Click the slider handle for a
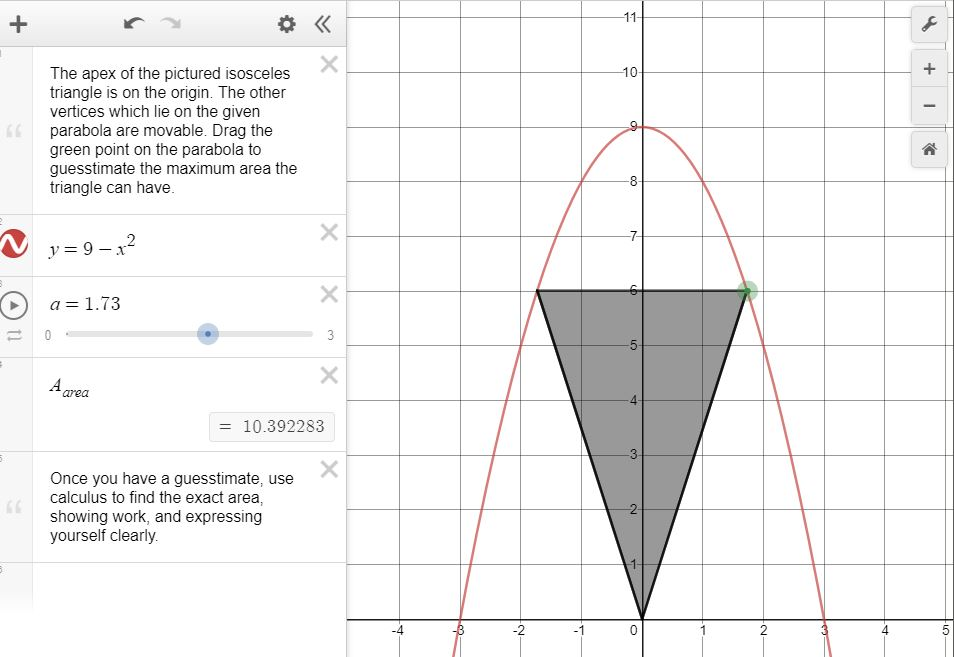Image resolution: width=954 pixels, height=657 pixels. [208, 333]
